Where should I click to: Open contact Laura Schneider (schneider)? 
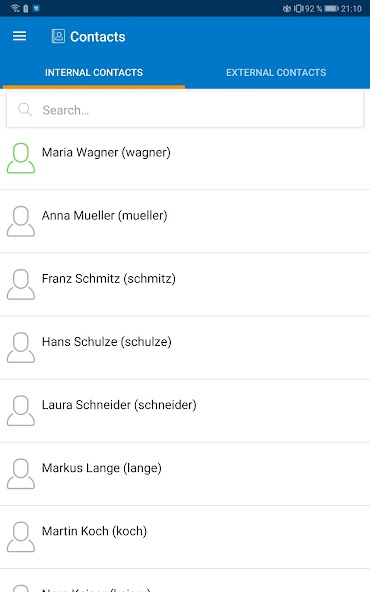pos(185,410)
